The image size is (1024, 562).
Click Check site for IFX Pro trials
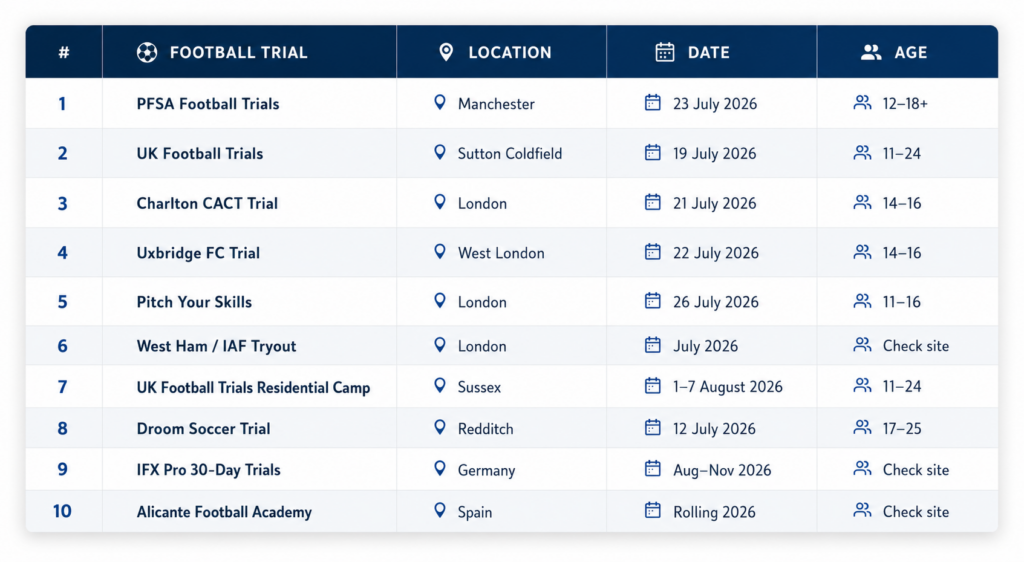916,470
